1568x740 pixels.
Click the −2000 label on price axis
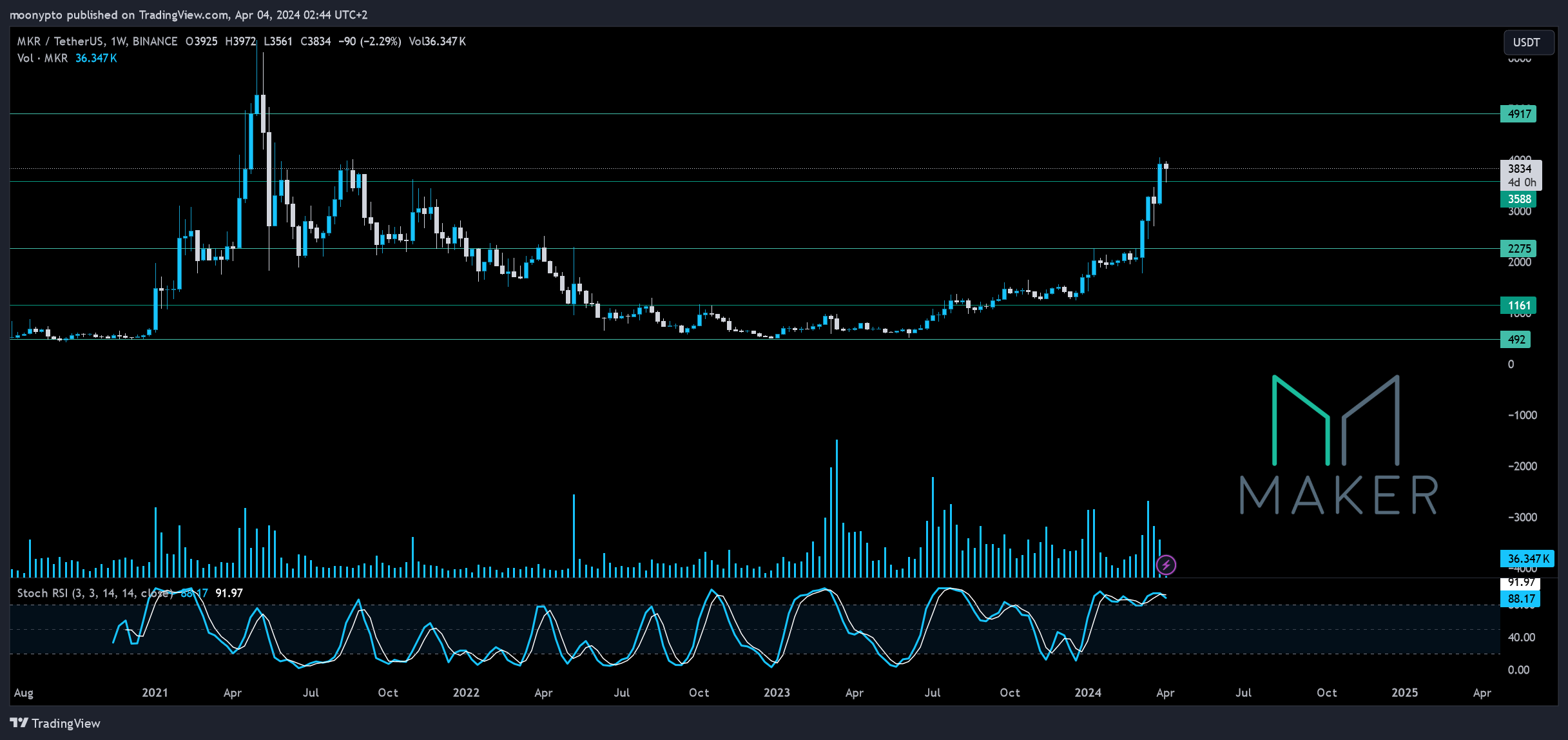[1522, 466]
